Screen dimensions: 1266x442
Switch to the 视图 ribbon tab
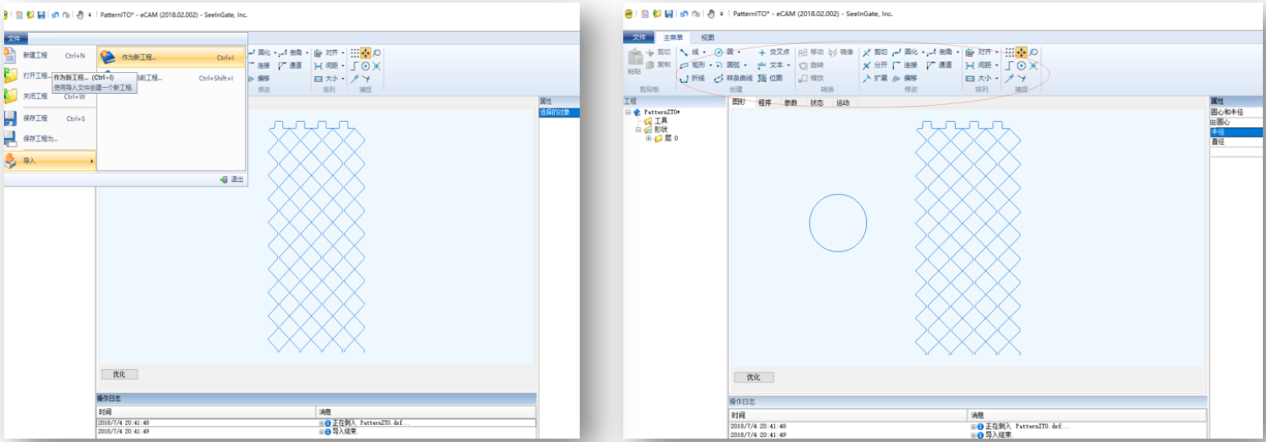(708, 37)
